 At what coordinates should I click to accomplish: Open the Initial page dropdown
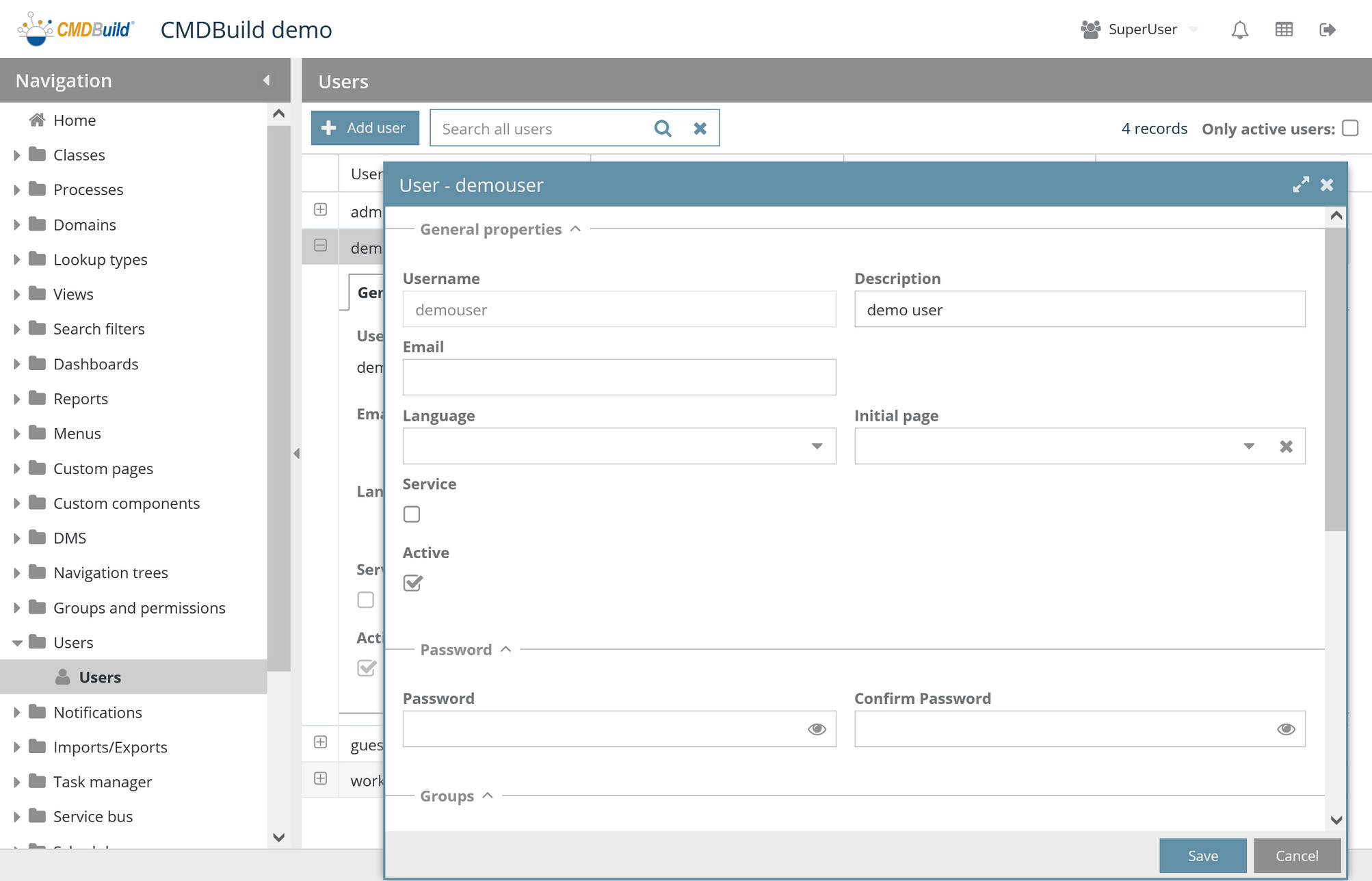(x=1249, y=446)
